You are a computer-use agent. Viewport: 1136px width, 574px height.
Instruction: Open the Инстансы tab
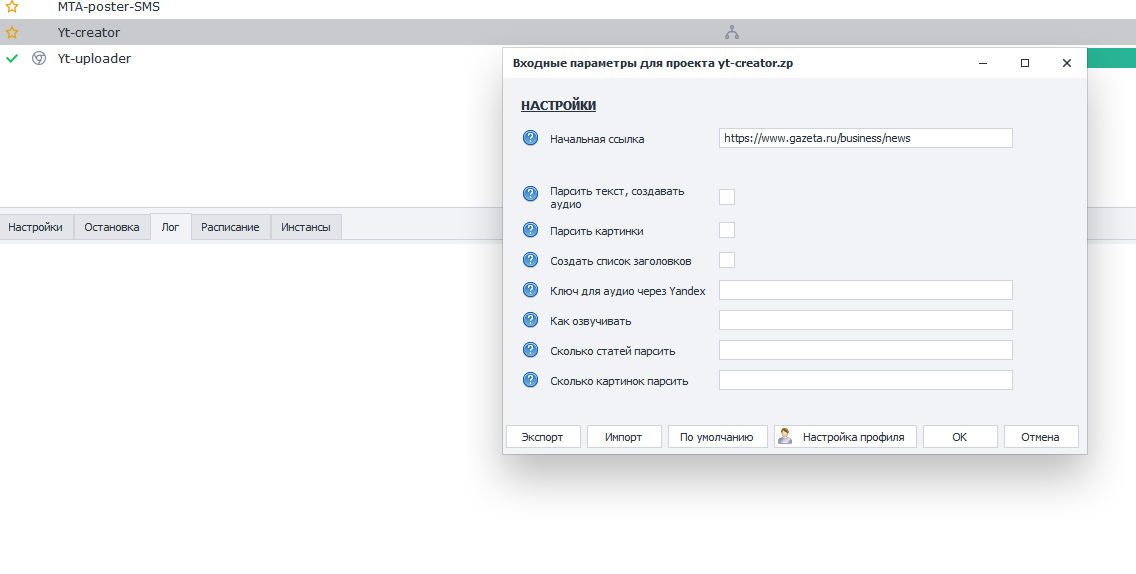pos(305,227)
